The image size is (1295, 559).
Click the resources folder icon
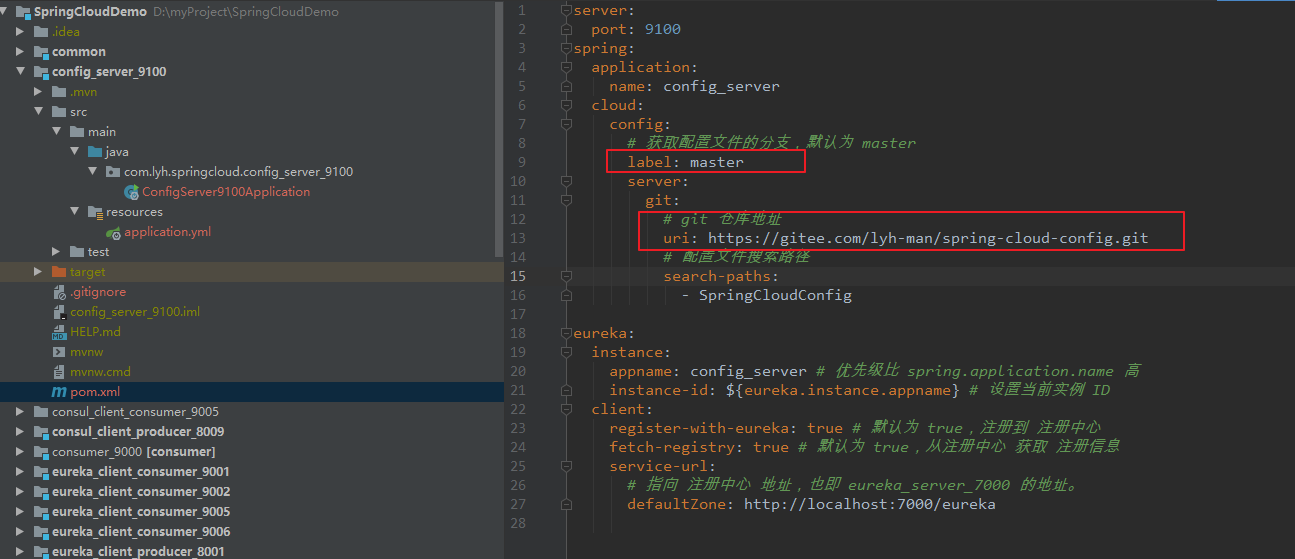(95, 212)
